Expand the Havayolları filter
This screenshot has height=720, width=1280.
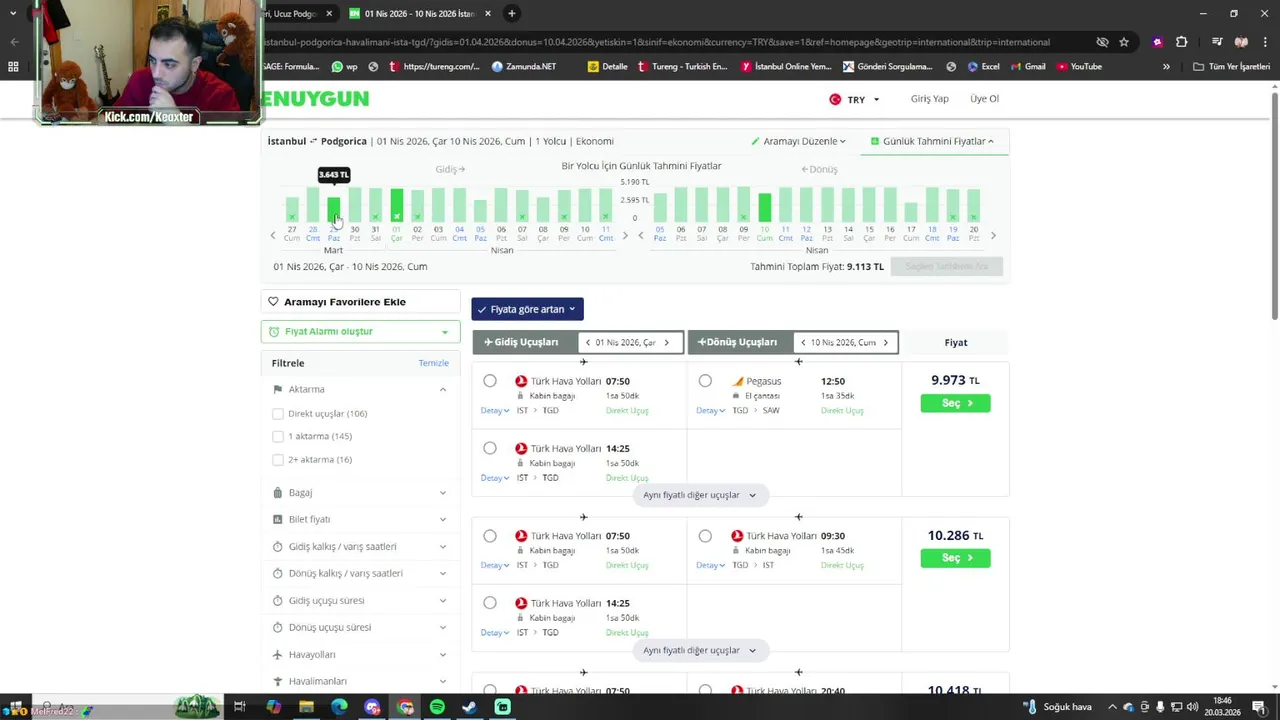point(360,655)
